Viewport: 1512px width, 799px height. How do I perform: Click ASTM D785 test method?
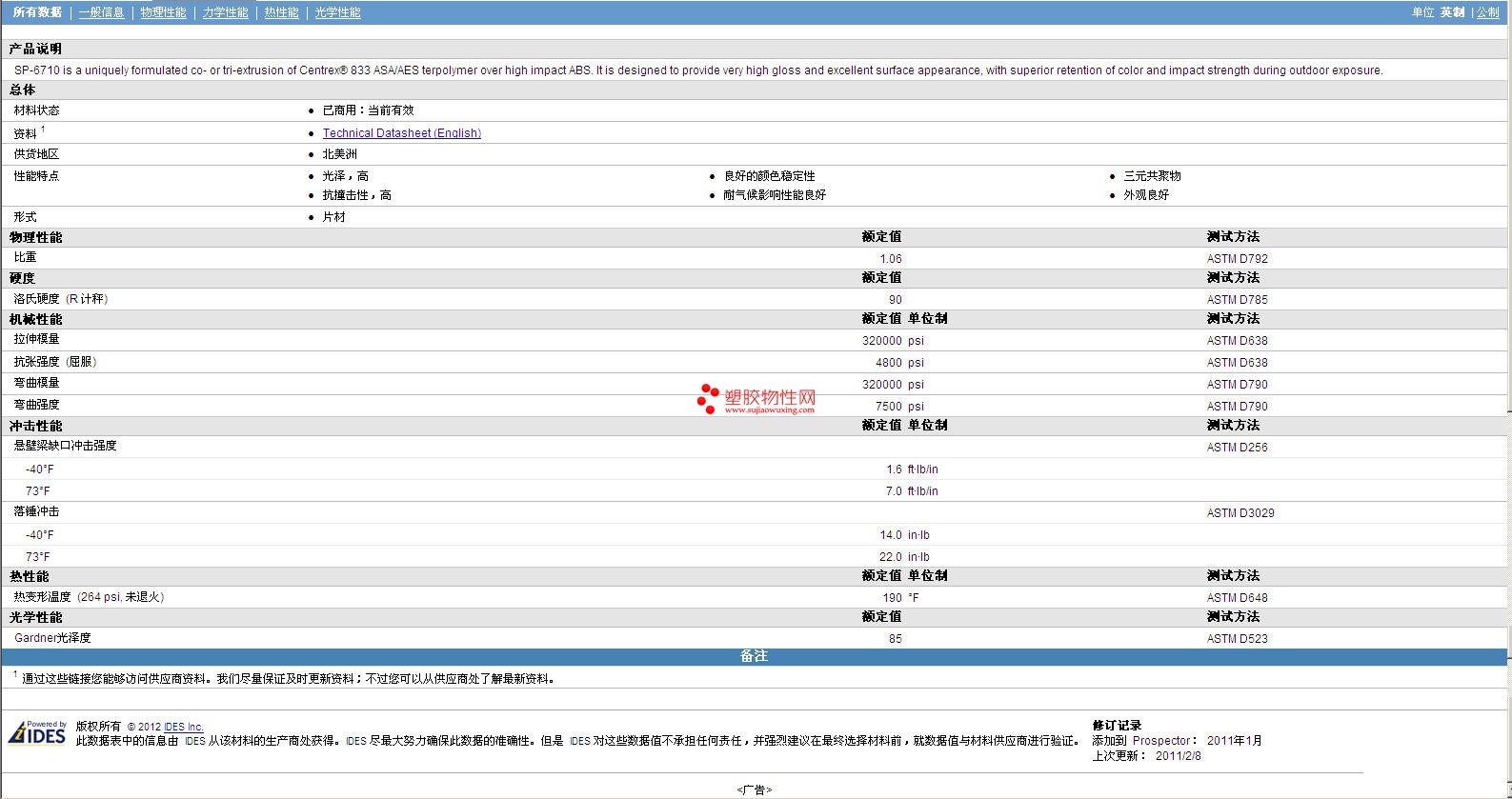[1238, 300]
